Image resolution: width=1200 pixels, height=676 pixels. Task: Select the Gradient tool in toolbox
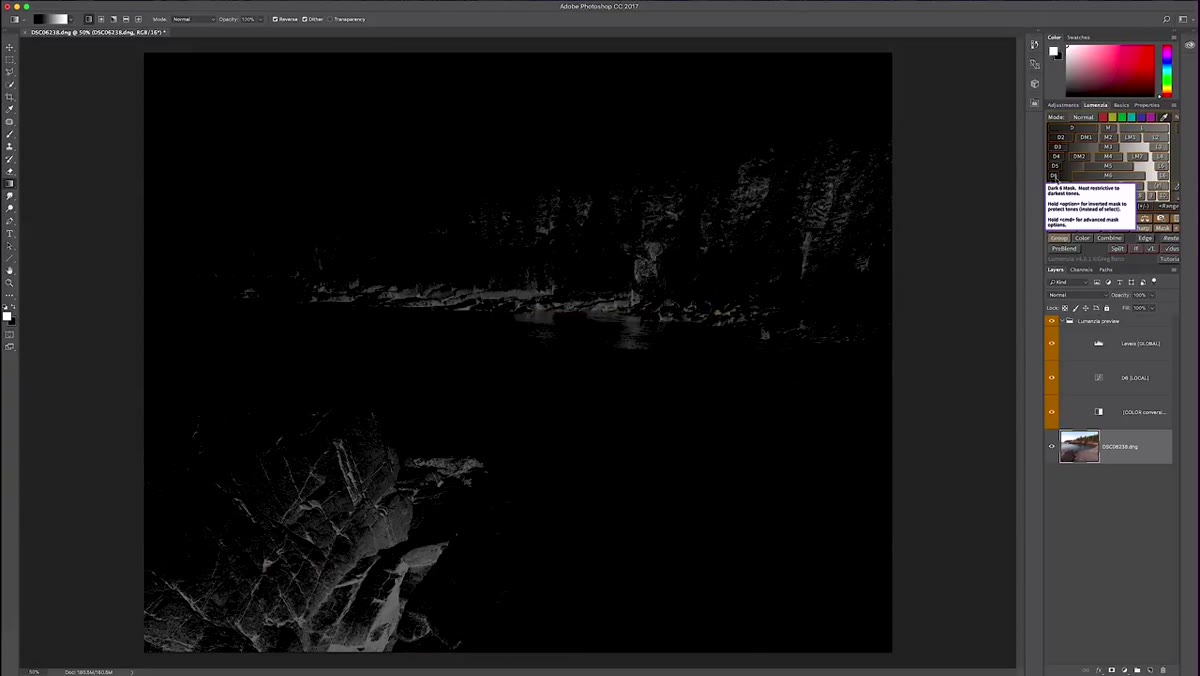[10, 183]
